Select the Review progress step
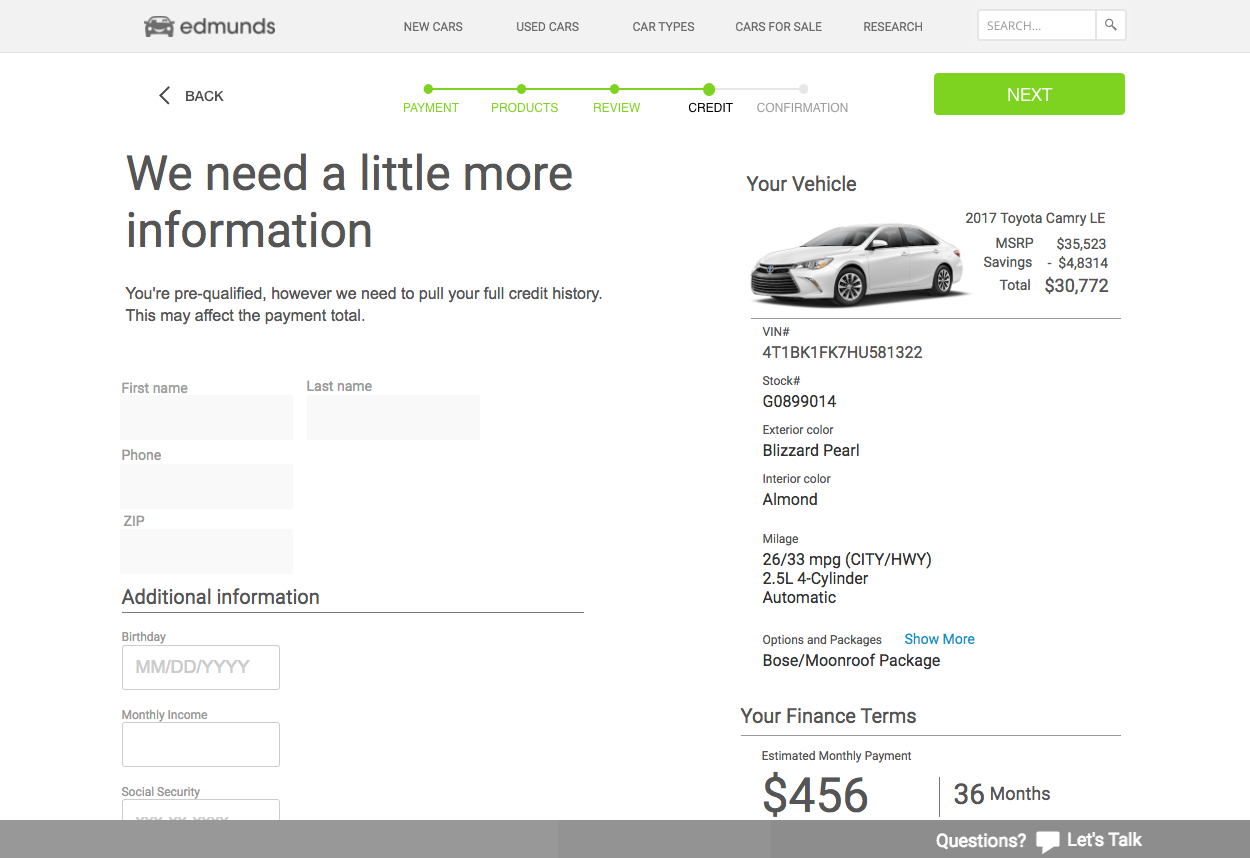The image size is (1250, 858). (x=616, y=99)
